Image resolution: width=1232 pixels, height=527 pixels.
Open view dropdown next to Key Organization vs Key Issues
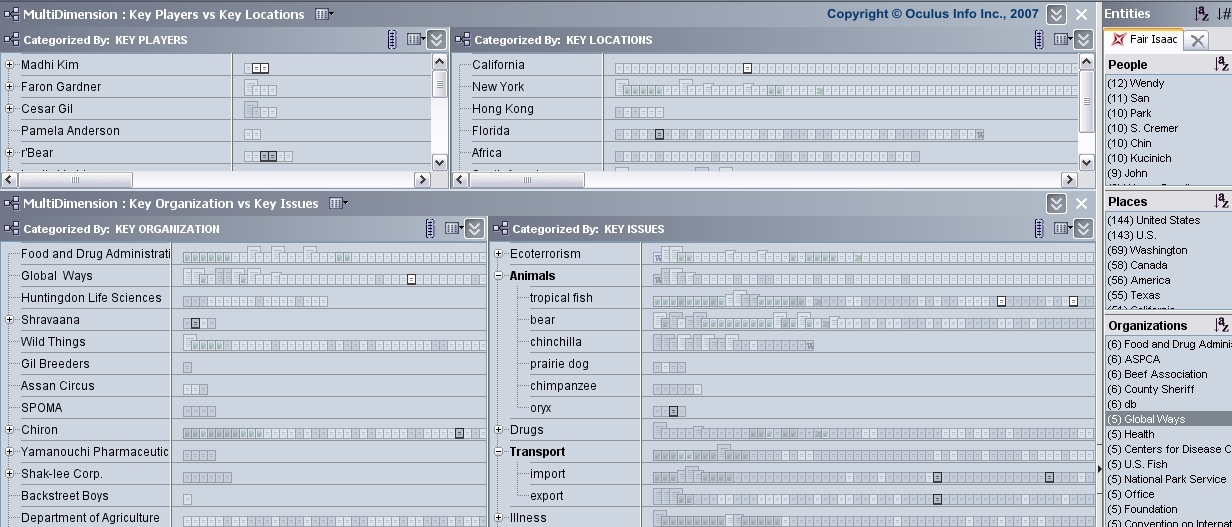[x=338, y=204]
